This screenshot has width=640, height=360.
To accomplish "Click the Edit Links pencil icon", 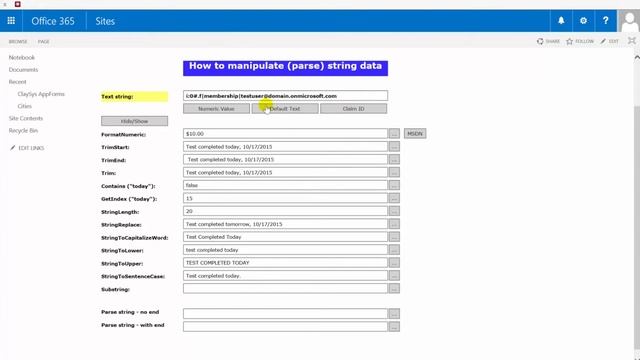I will click(x=13, y=148).
